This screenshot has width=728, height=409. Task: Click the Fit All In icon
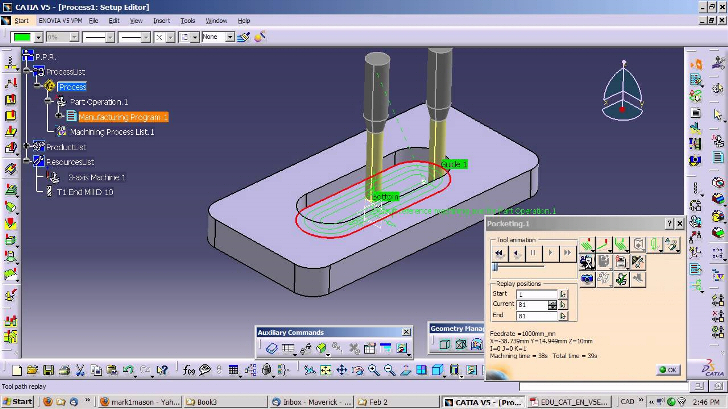(x=325, y=370)
